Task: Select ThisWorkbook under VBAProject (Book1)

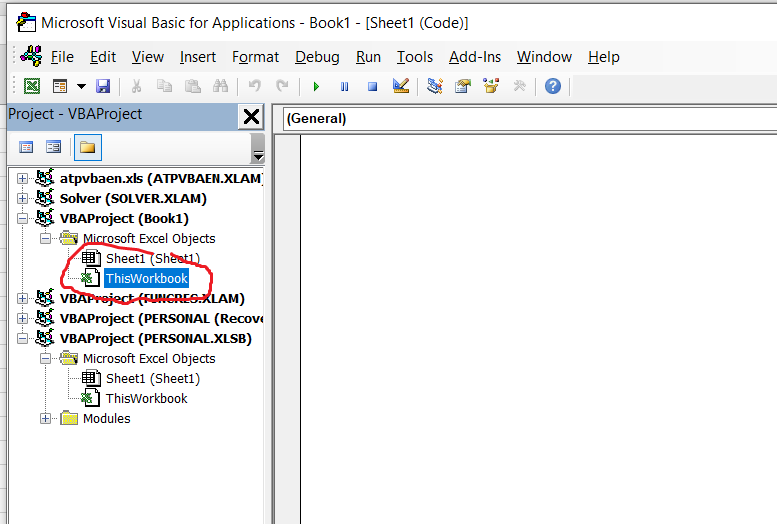Action: point(147,279)
